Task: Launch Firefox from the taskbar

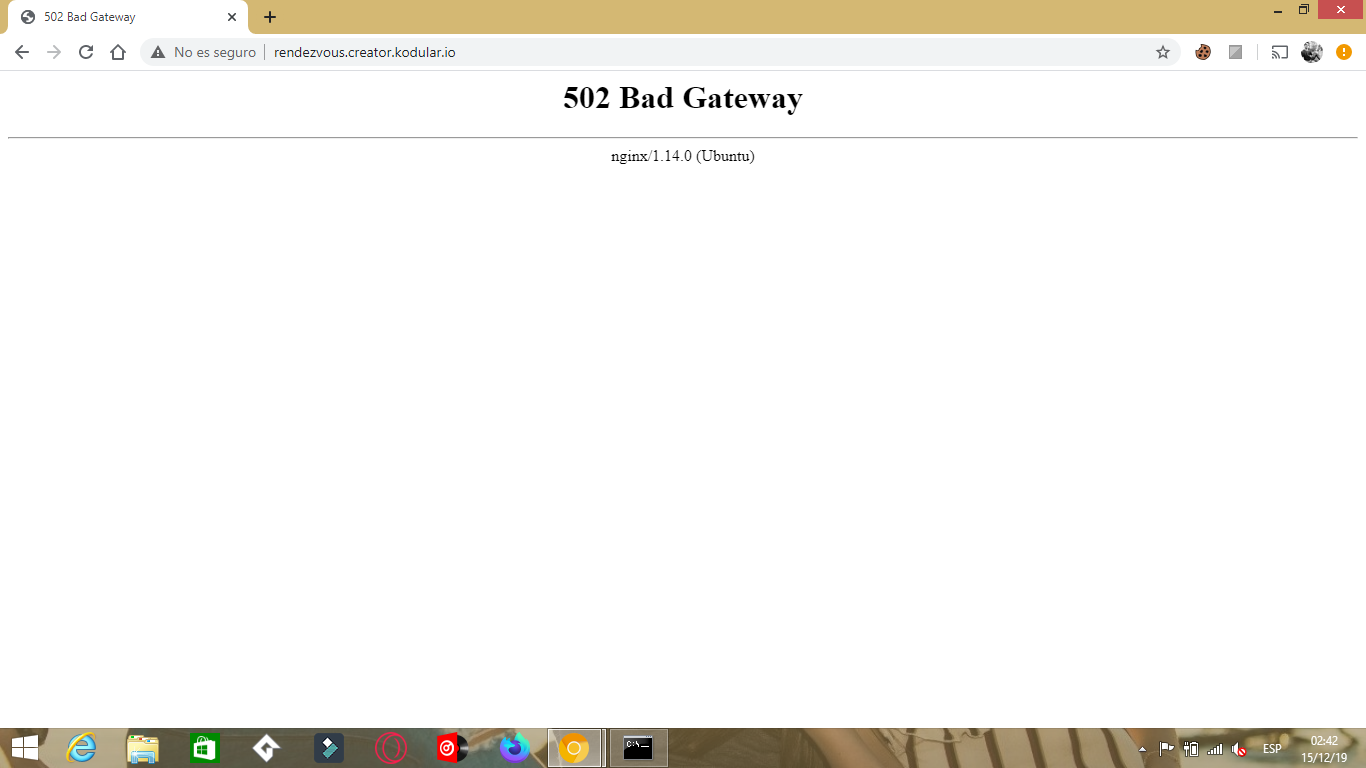Action: click(x=514, y=748)
